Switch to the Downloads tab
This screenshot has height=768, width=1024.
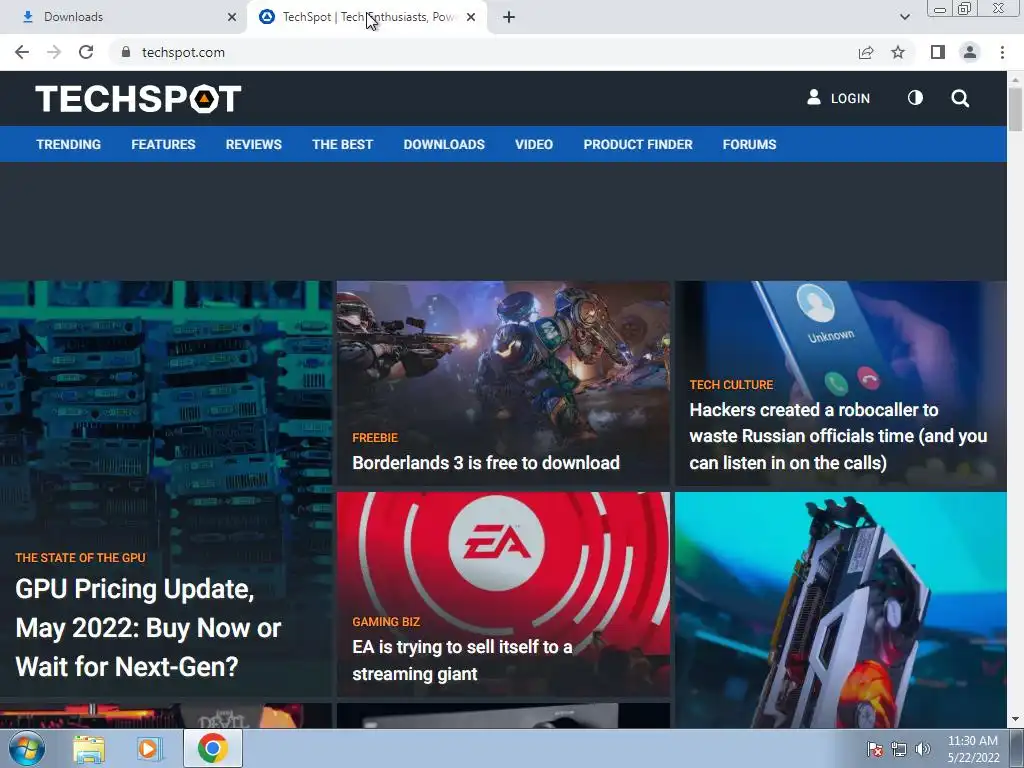[x=124, y=17]
